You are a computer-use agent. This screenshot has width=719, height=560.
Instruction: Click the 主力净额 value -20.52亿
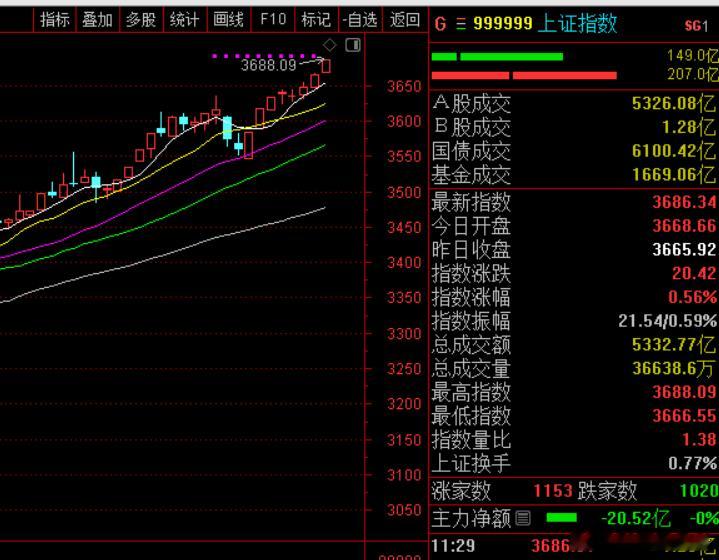click(x=636, y=518)
